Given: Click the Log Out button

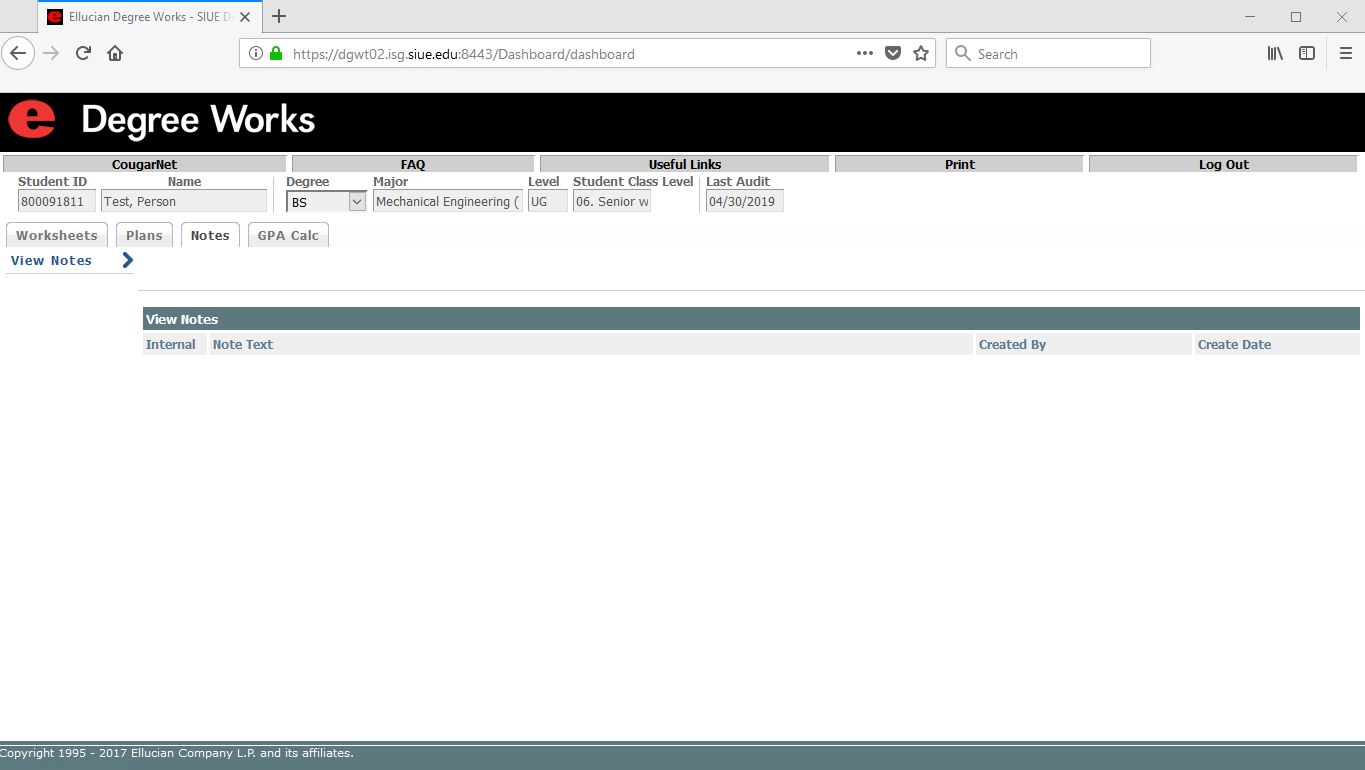Looking at the screenshot, I should pyautogui.click(x=1223, y=164).
